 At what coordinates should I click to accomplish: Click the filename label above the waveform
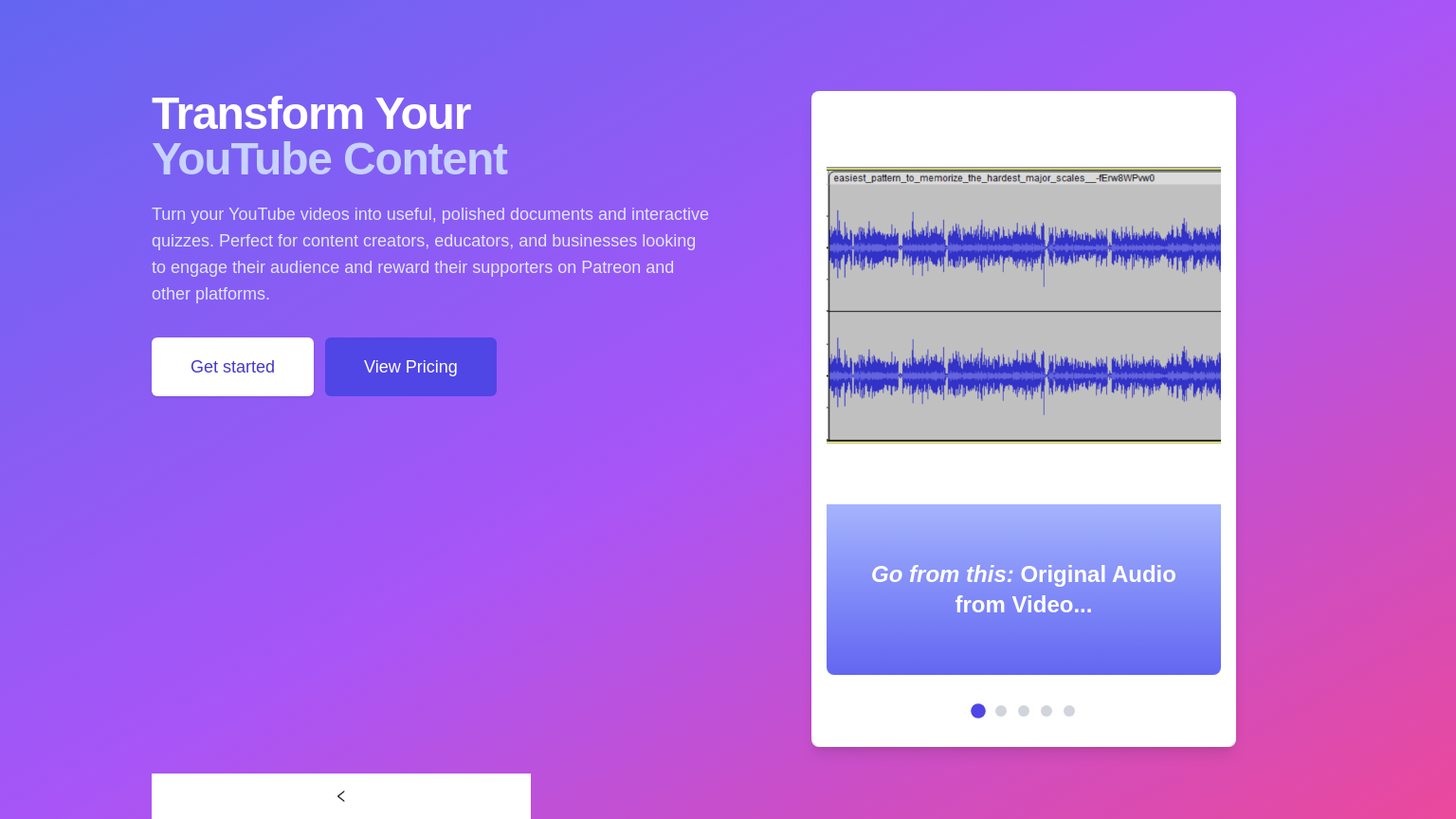pos(992,177)
